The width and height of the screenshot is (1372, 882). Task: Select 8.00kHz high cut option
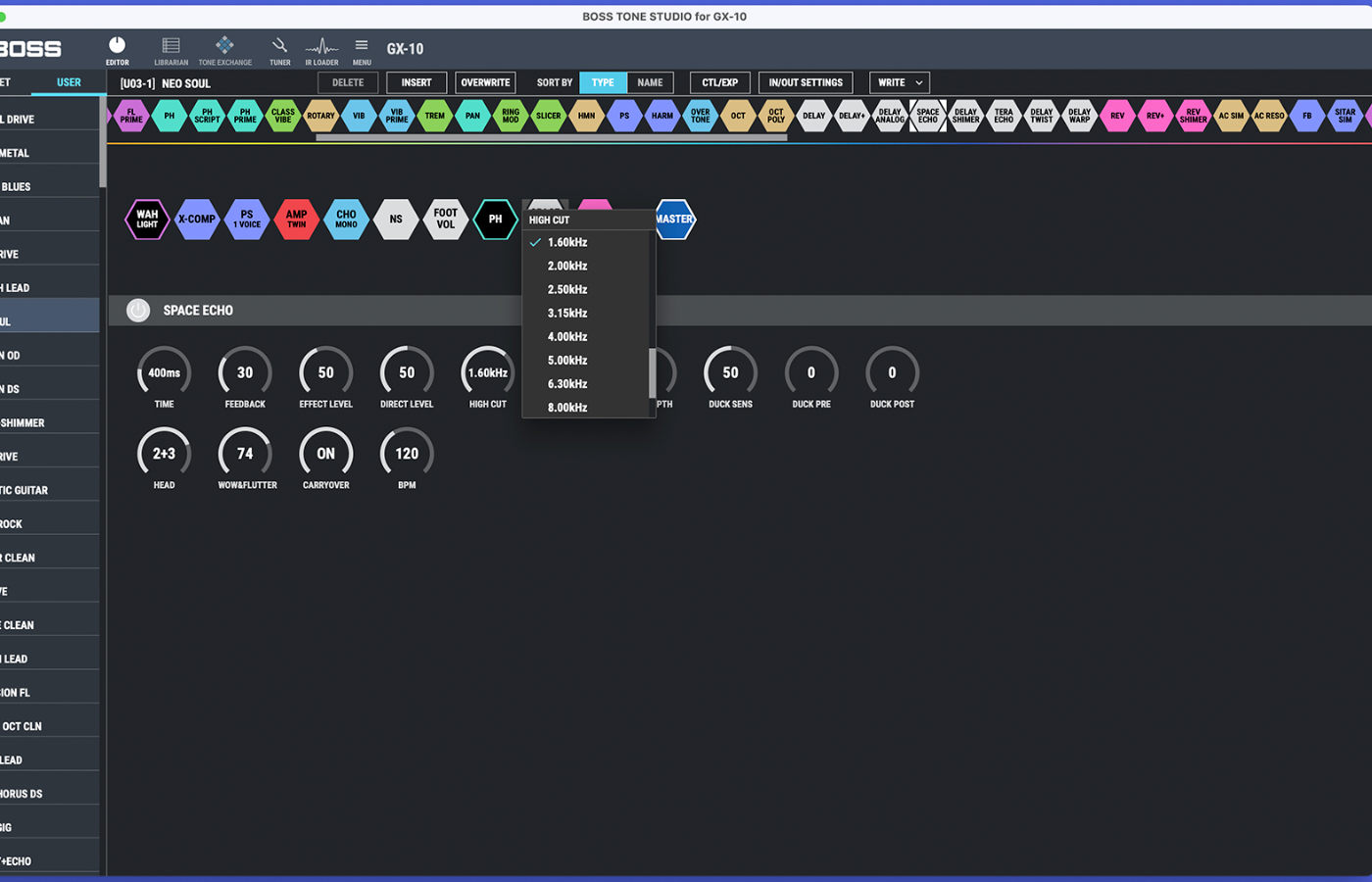(x=567, y=408)
